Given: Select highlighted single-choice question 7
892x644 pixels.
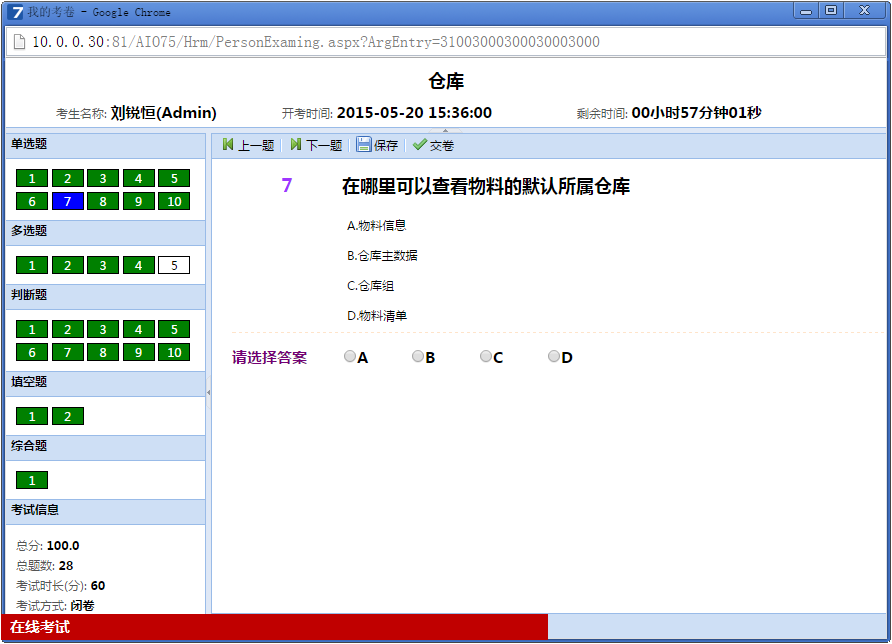Looking at the screenshot, I should [68, 201].
